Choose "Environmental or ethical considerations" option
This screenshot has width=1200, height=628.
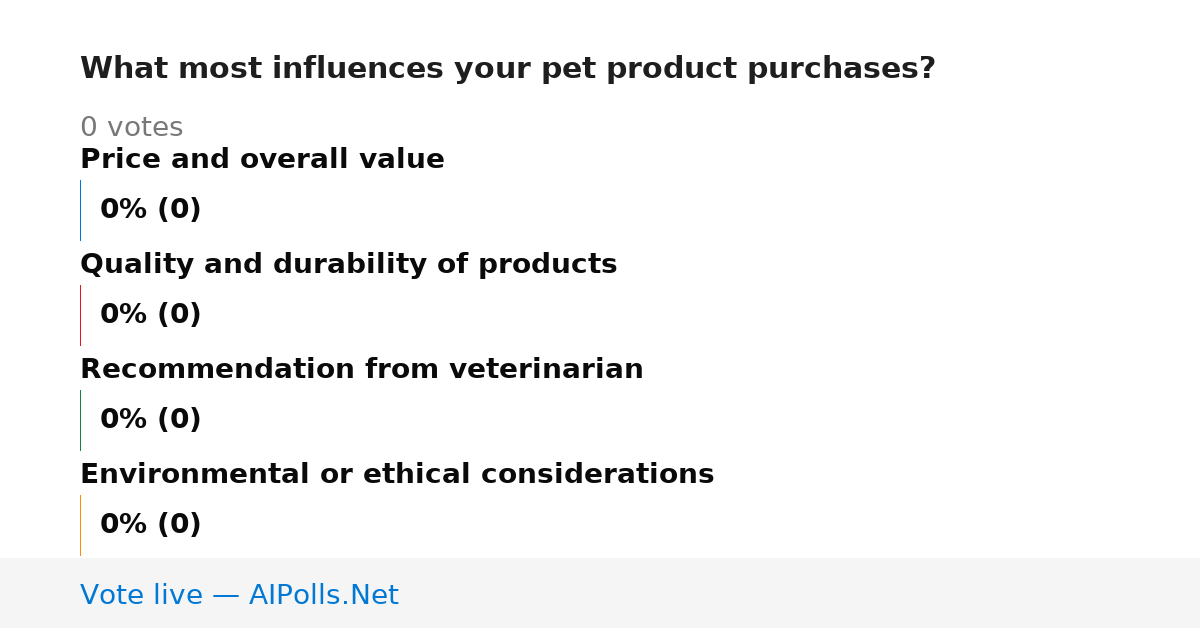click(397, 475)
